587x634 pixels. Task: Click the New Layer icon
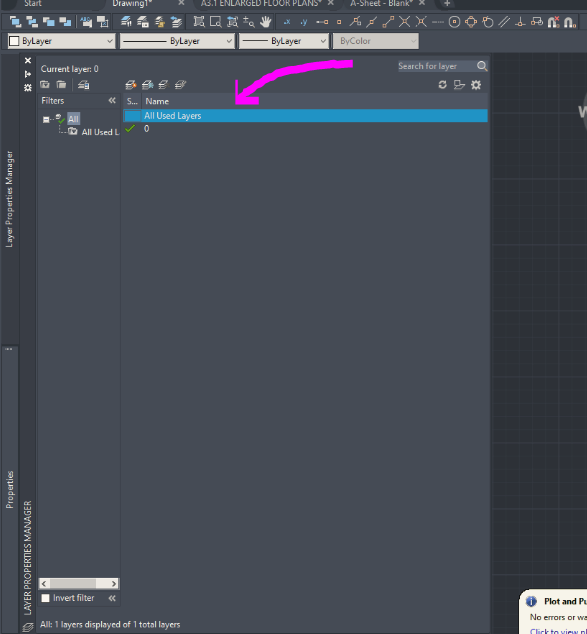tap(131, 85)
